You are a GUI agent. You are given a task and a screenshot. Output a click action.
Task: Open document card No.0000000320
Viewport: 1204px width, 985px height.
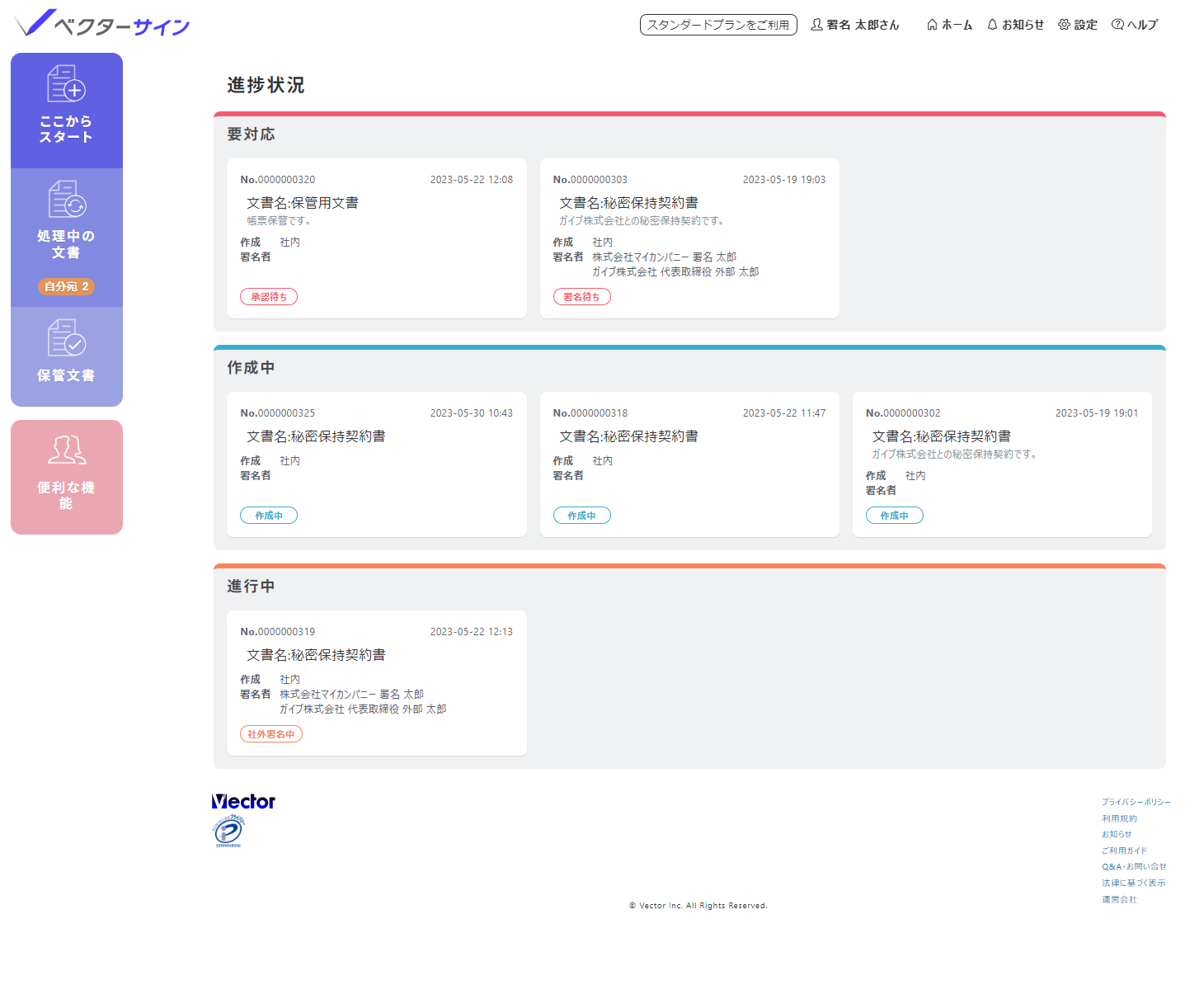[377, 238]
